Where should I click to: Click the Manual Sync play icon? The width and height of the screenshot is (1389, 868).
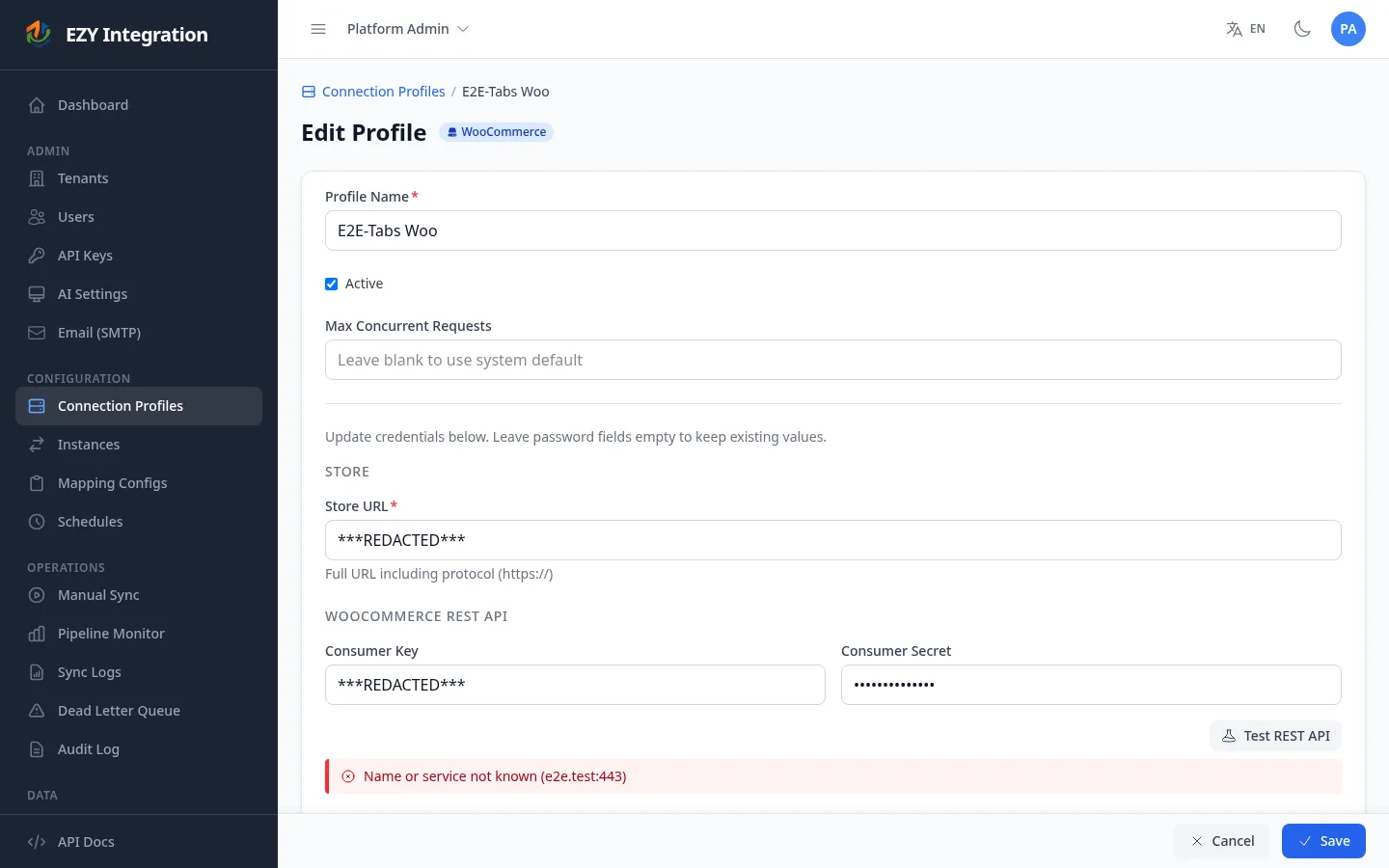(x=37, y=595)
